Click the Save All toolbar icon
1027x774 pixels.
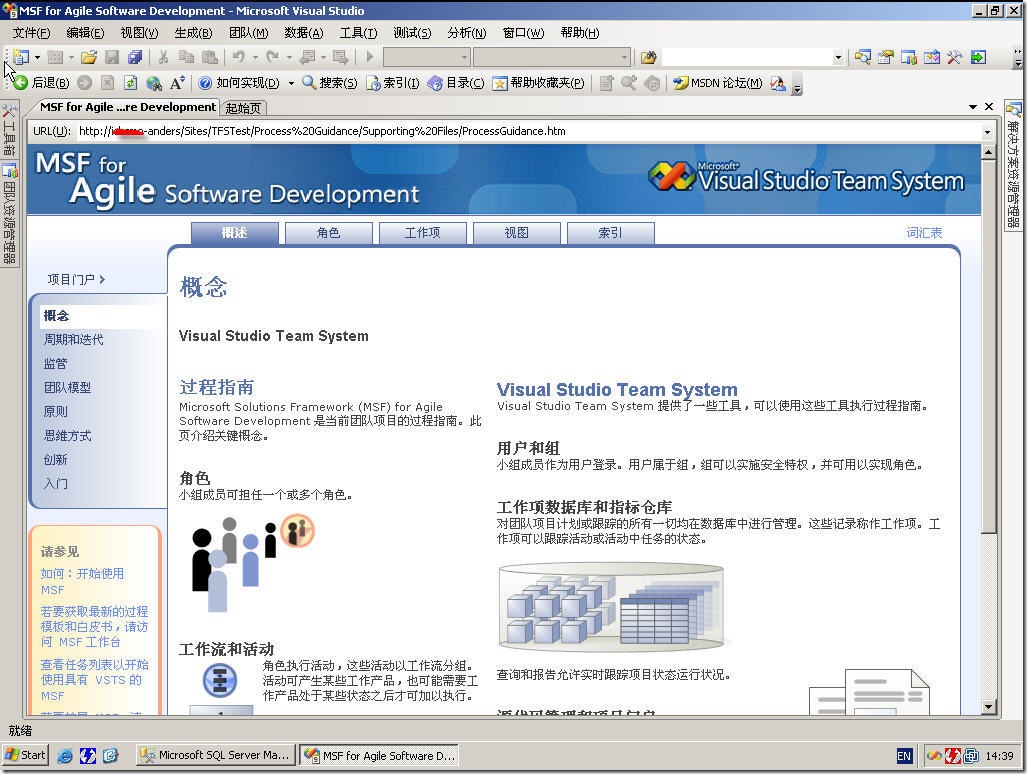135,58
